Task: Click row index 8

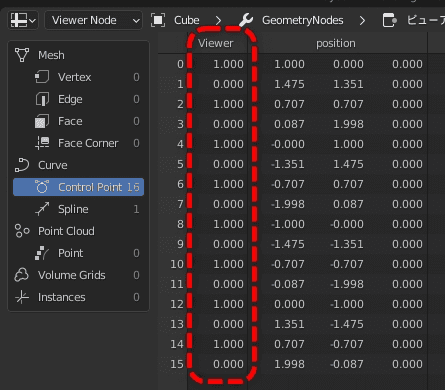Action: click(x=180, y=224)
